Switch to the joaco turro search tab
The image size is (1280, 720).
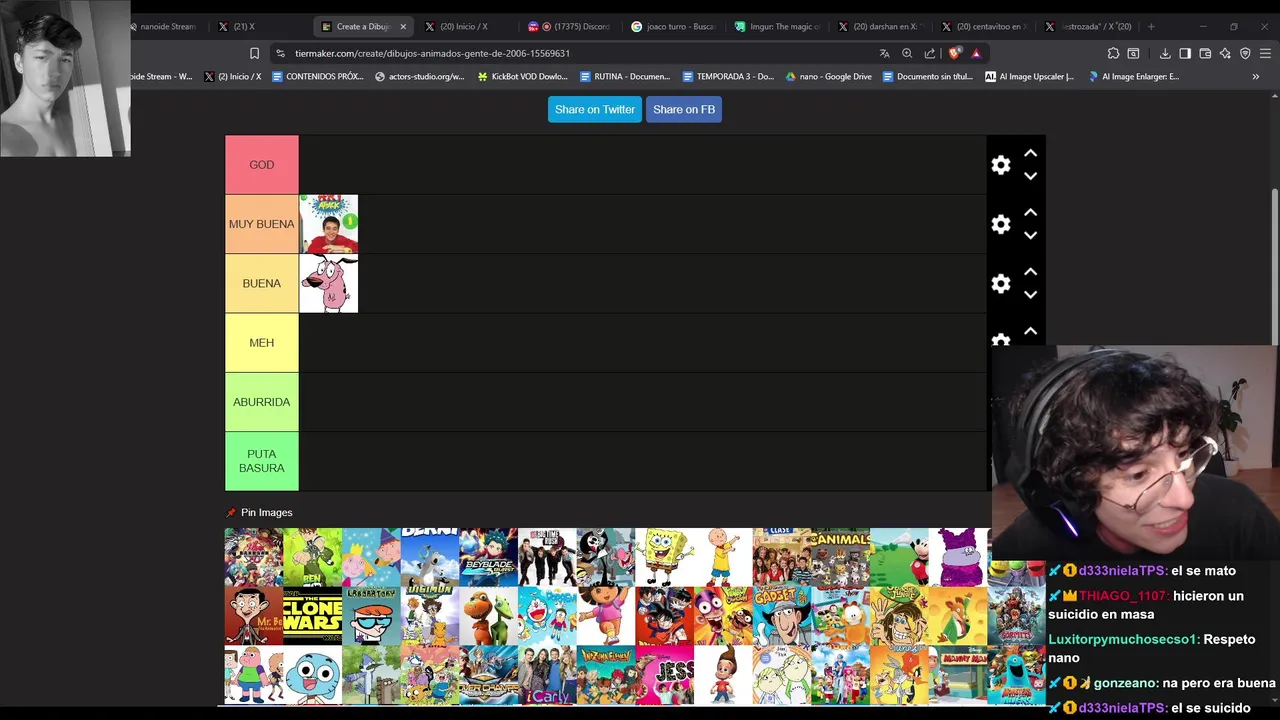672,26
